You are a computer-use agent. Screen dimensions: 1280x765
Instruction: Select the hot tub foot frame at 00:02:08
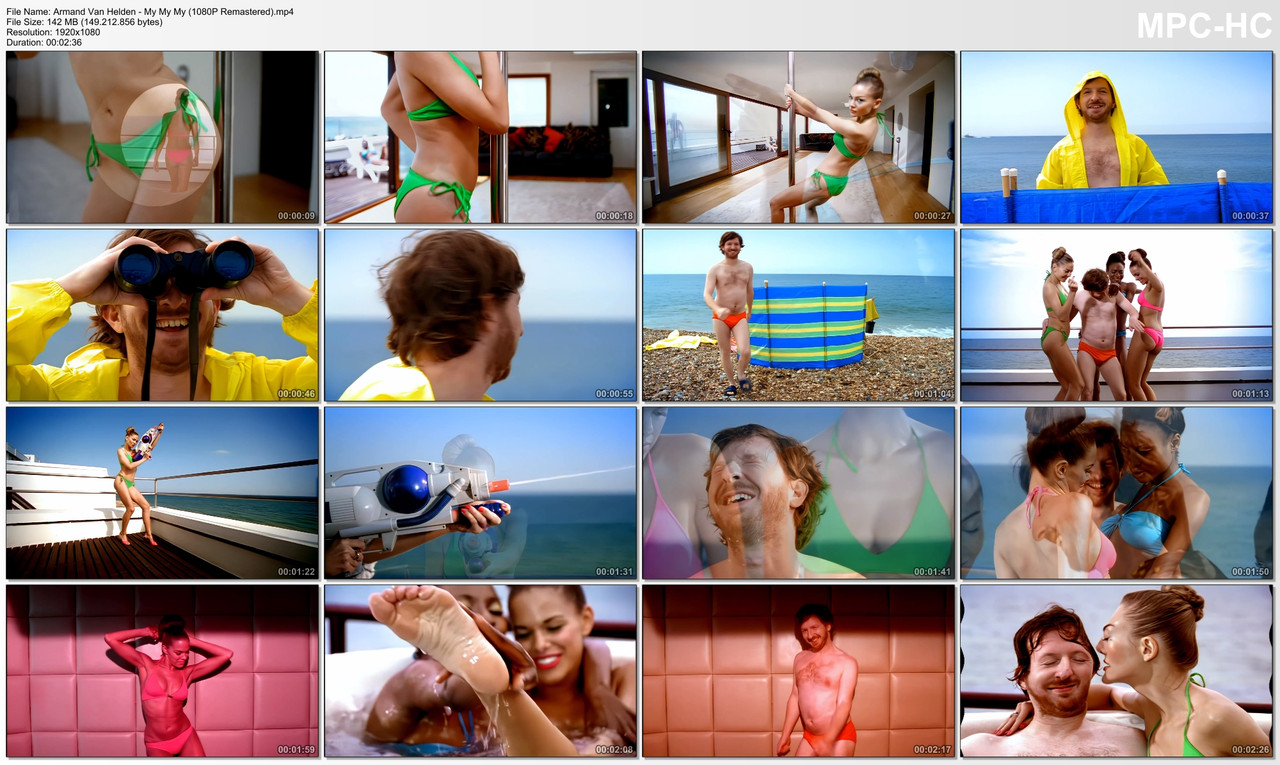point(480,671)
